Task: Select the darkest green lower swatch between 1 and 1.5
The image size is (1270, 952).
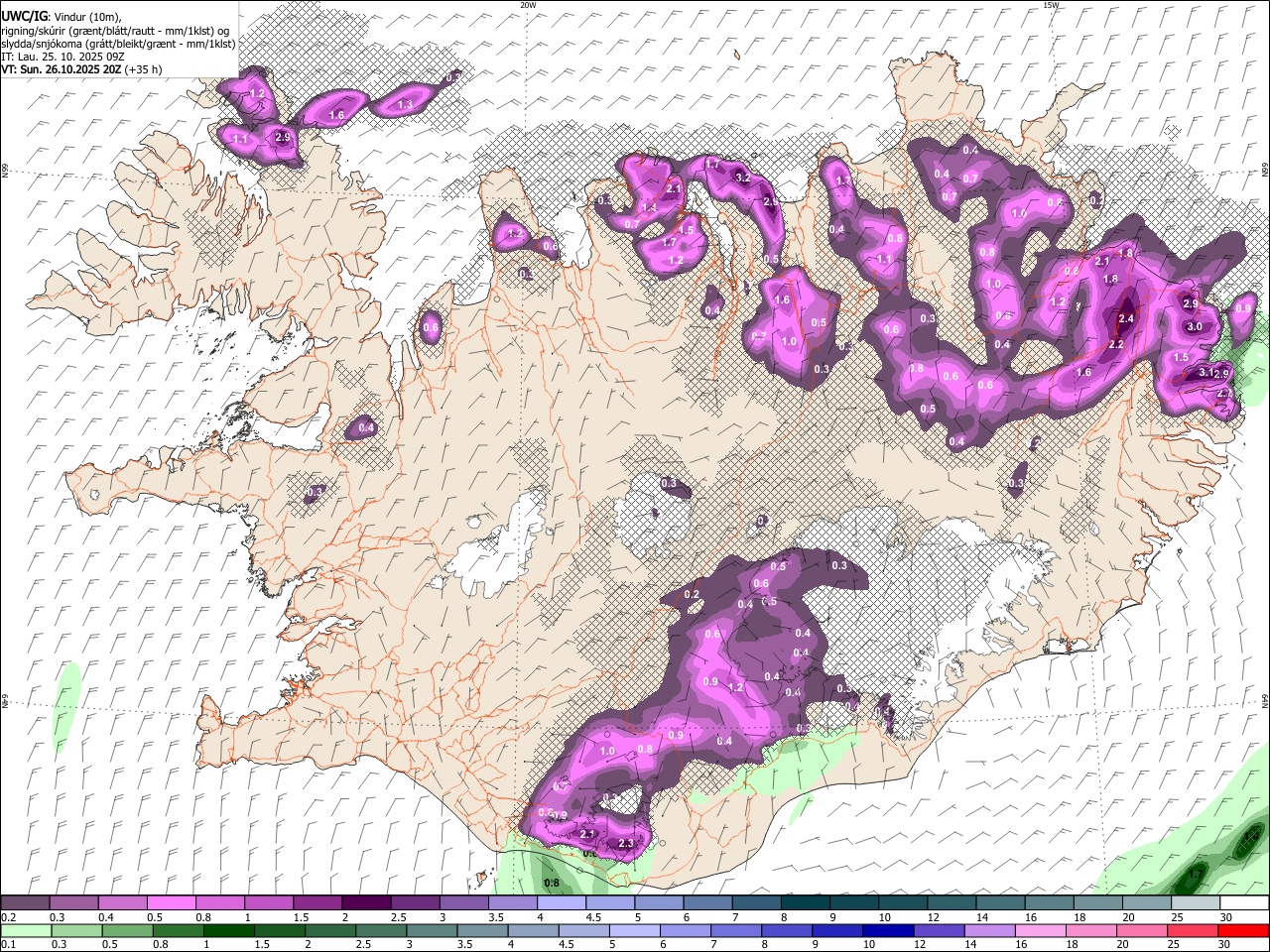Action: (x=228, y=931)
